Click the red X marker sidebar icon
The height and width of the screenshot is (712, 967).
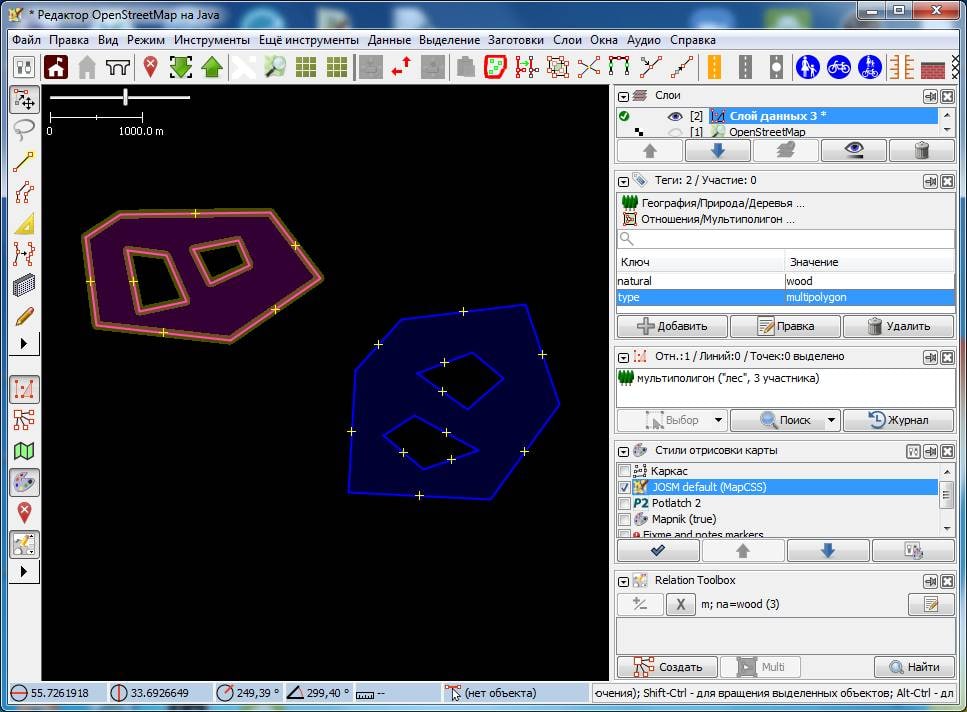[24, 513]
